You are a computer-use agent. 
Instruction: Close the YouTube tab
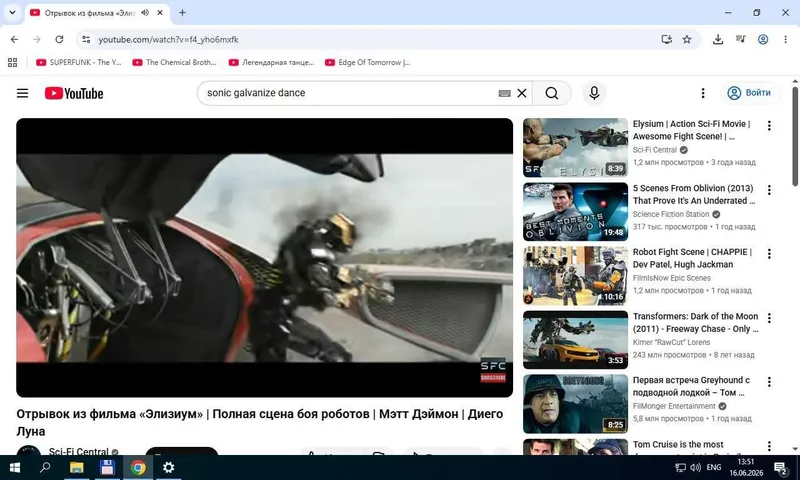point(160,13)
